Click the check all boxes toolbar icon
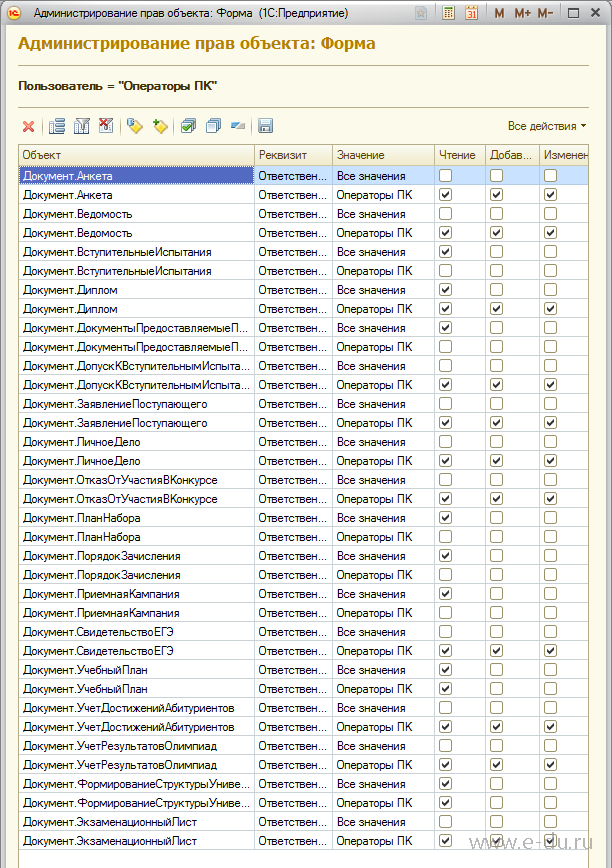 188,126
